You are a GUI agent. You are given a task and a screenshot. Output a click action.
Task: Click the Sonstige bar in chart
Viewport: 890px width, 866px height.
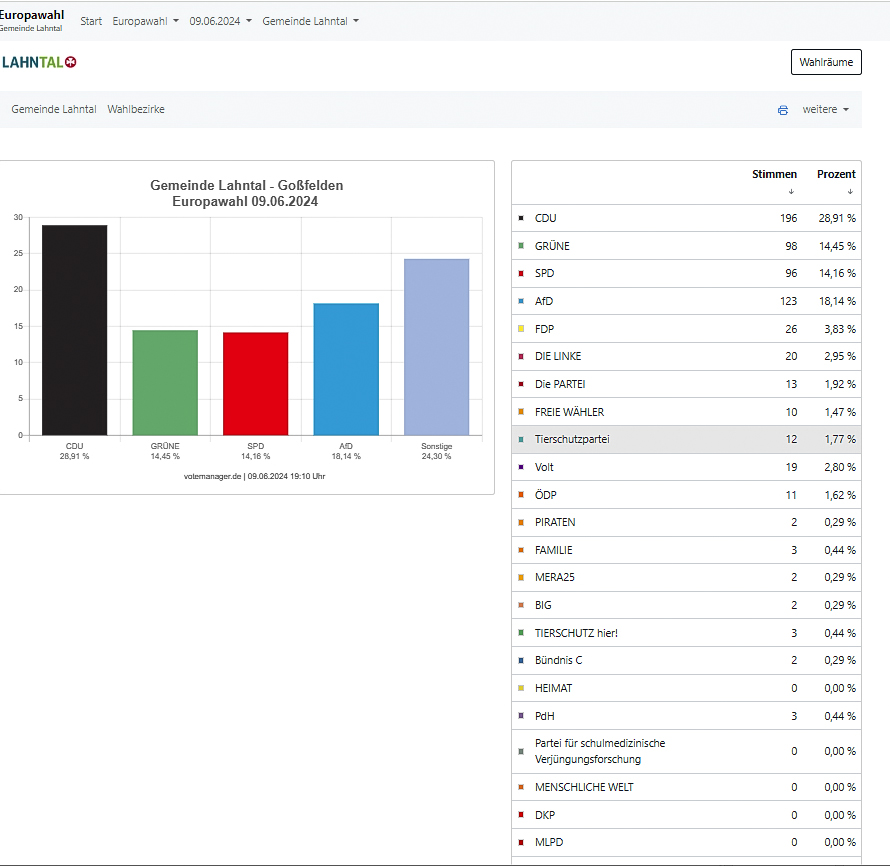pyautogui.click(x=436, y=347)
